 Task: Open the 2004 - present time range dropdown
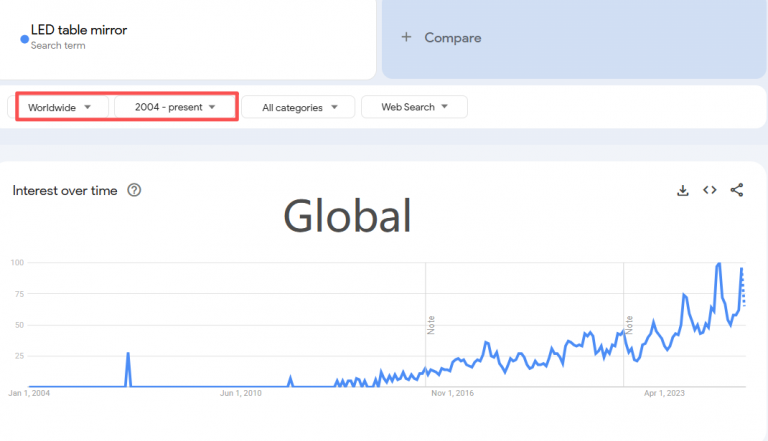(175, 107)
